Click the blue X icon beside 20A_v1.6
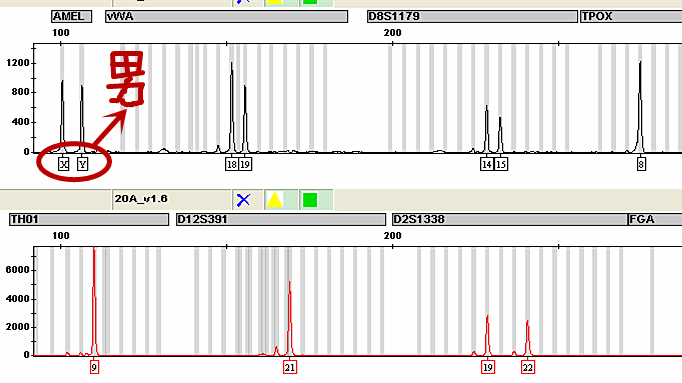The width and height of the screenshot is (682, 383). click(244, 200)
